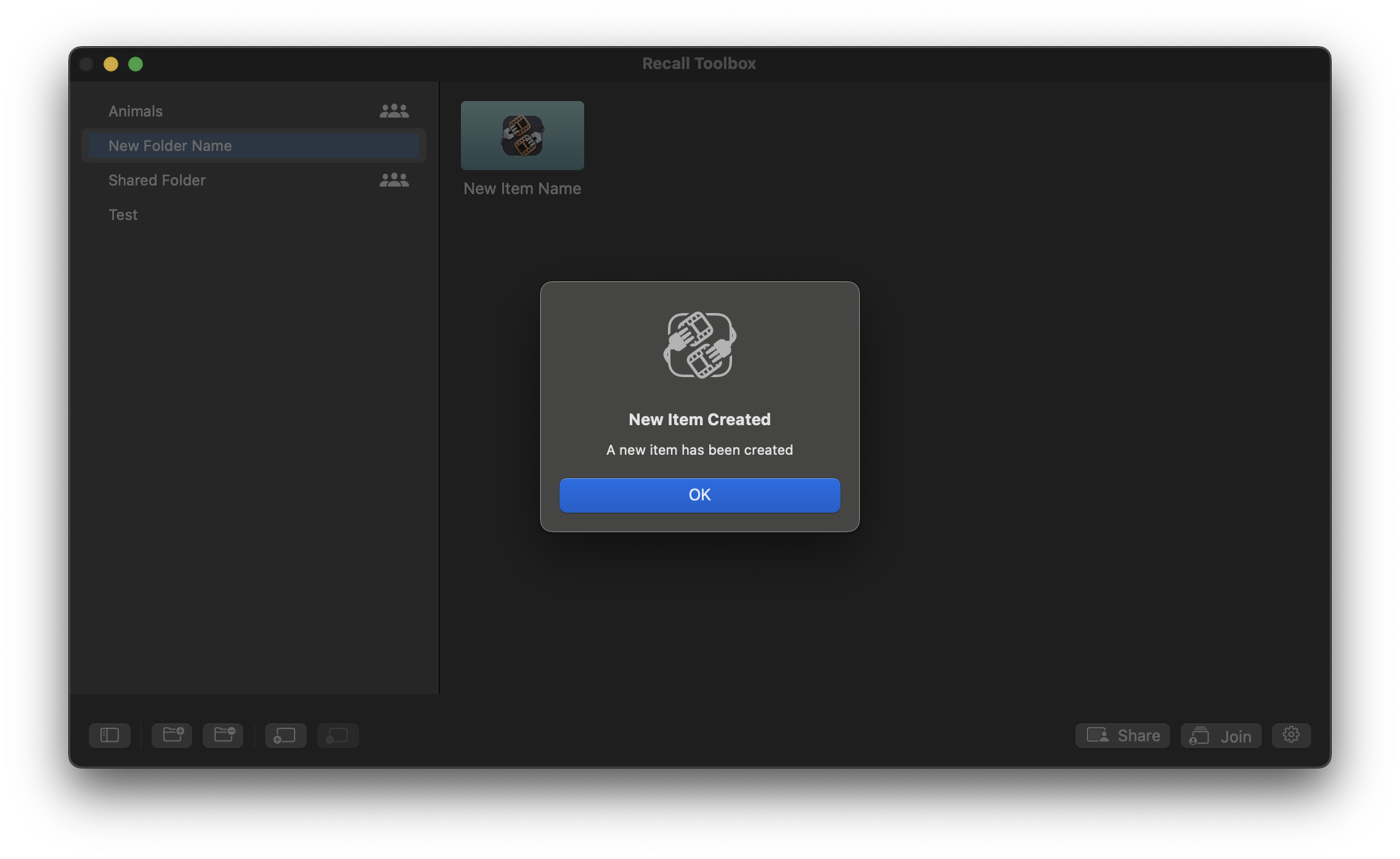Image resolution: width=1400 pixels, height=859 pixels.
Task: Click the New Item Name label
Action: pyautogui.click(x=522, y=189)
